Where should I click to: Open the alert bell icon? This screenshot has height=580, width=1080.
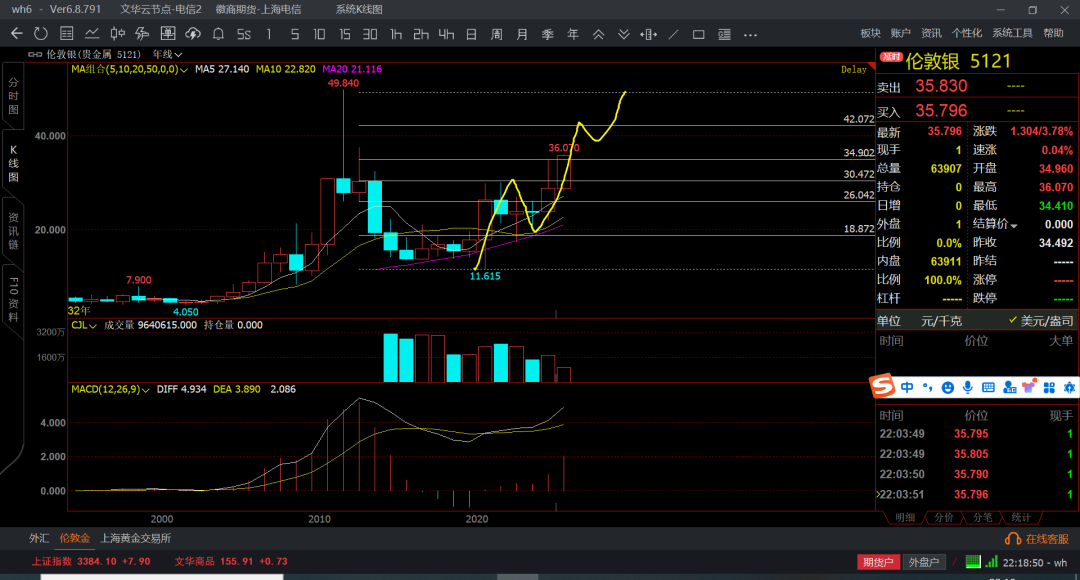coord(218,34)
